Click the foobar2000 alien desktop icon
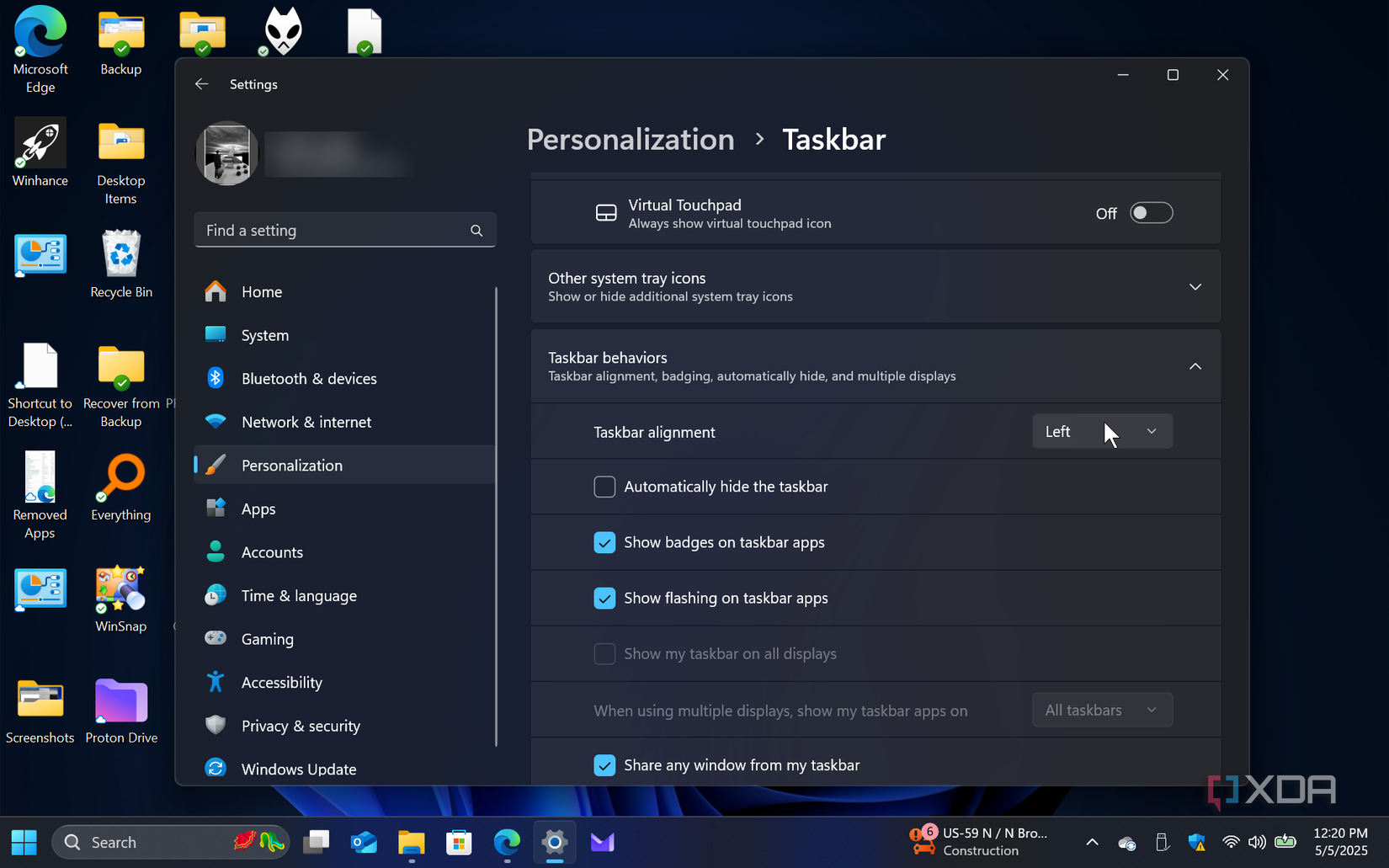 pos(282,32)
